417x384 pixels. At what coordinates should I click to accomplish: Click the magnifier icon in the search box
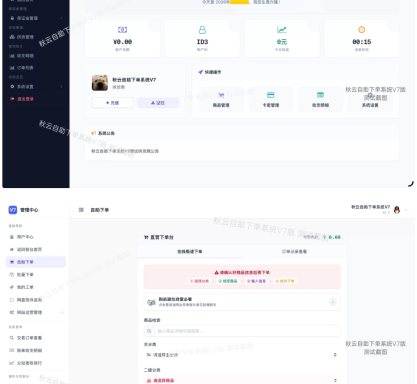click(149, 331)
